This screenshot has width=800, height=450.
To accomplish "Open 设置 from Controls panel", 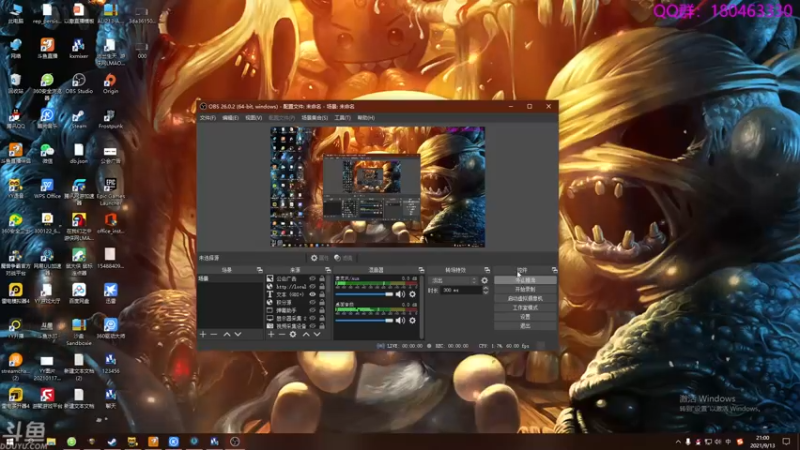I will [x=525, y=317].
